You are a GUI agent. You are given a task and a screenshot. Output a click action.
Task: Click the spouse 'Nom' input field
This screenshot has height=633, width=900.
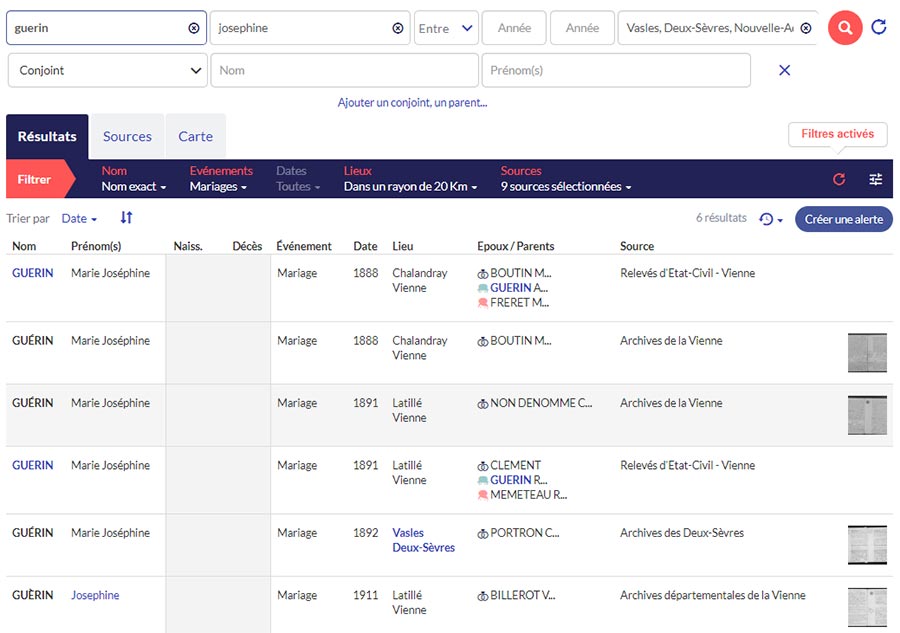point(344,71)
